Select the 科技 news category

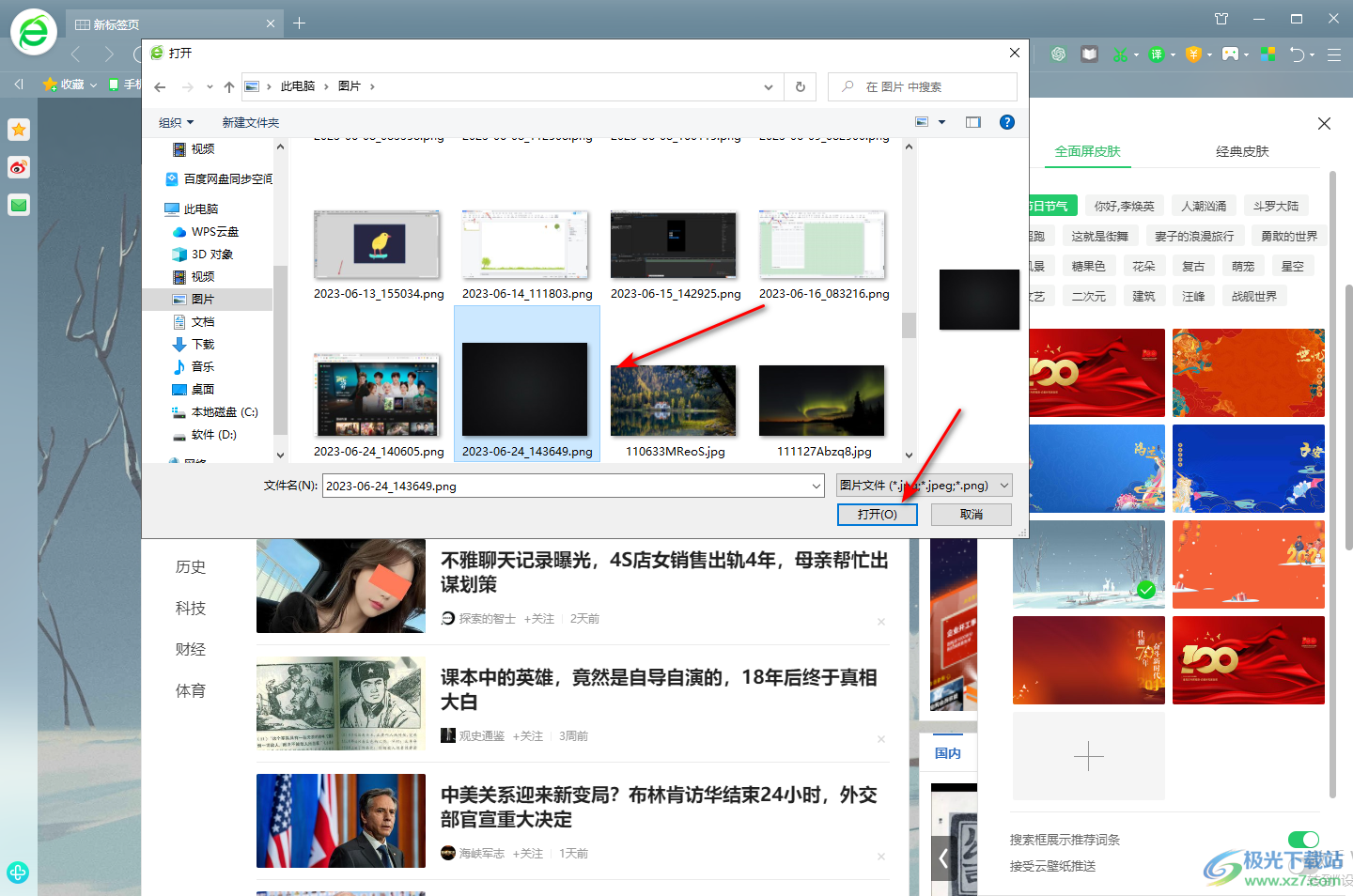tap(191, 608)
